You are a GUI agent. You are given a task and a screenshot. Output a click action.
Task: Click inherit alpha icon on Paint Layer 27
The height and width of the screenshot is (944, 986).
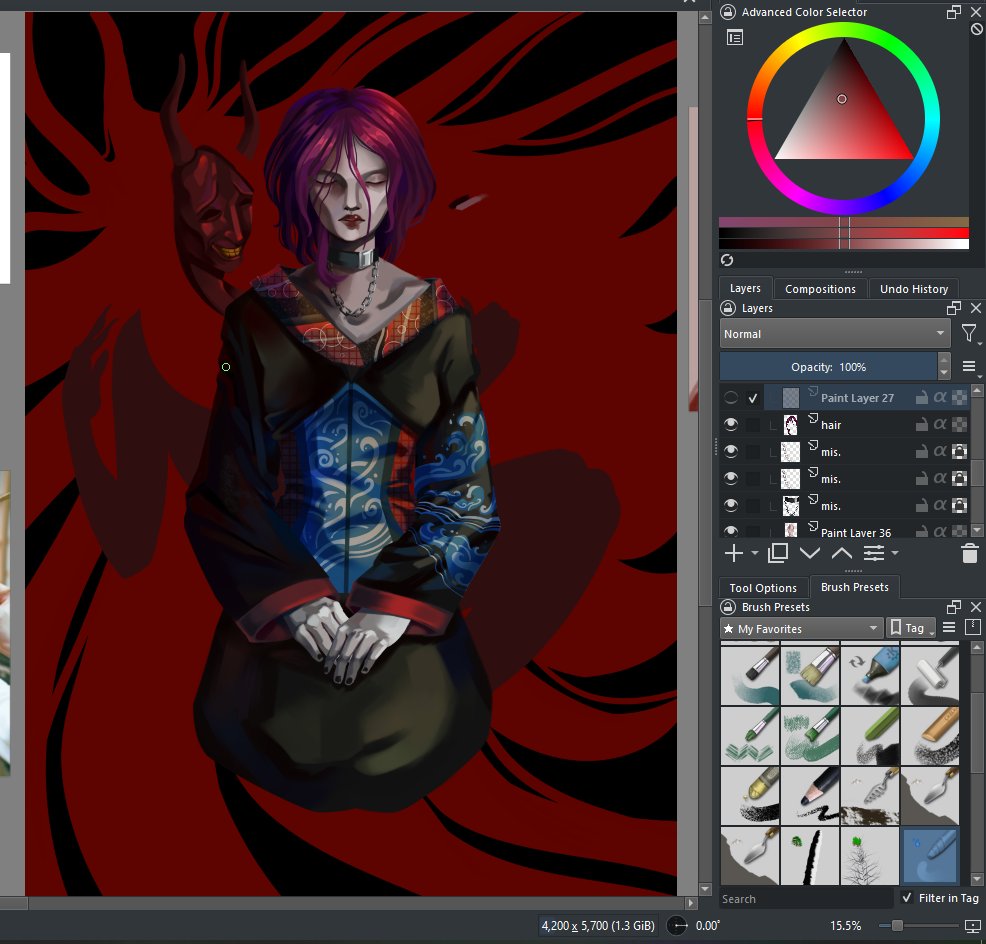940,397
